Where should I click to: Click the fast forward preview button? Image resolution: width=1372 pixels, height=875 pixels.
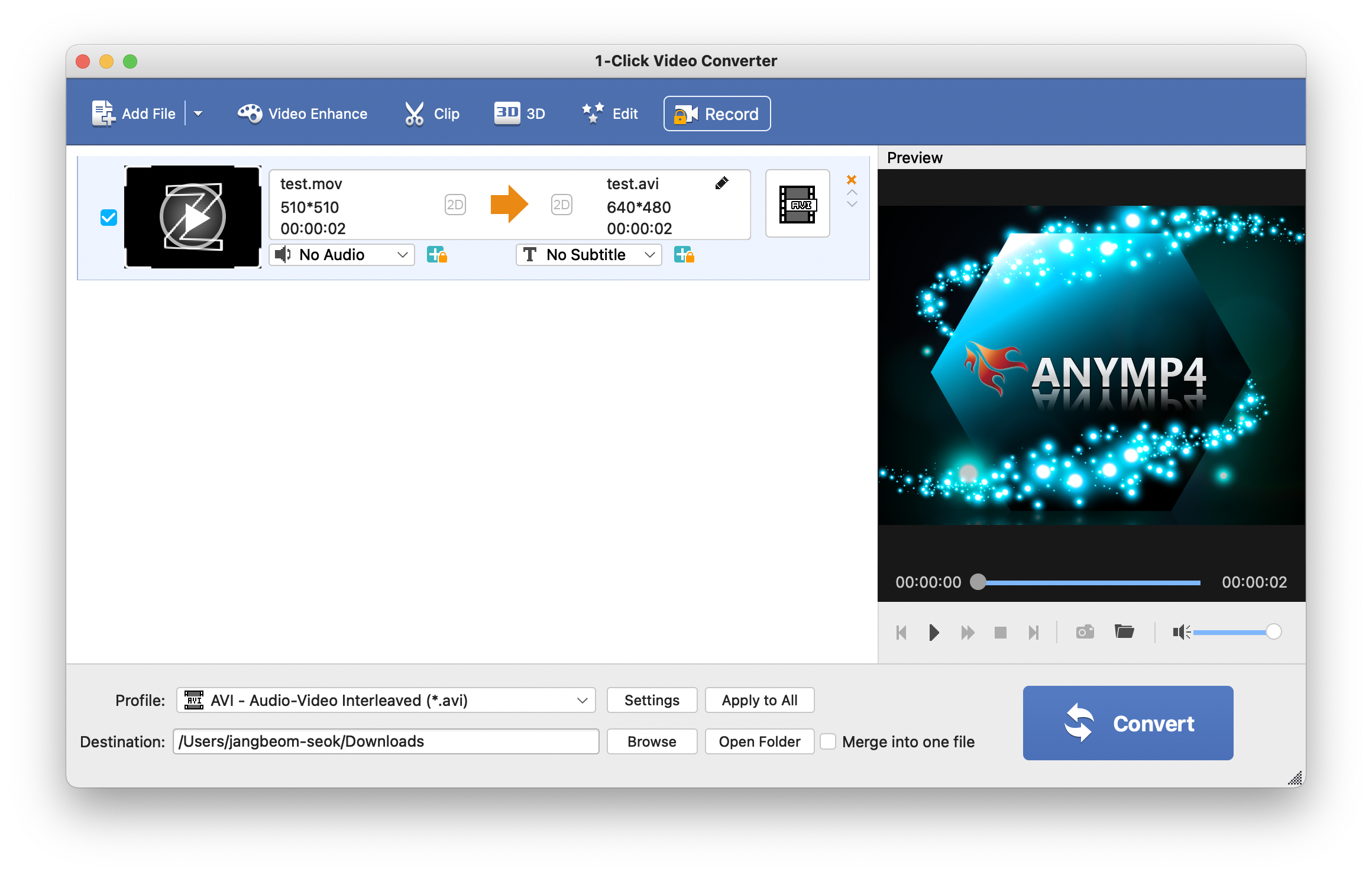(967, 633)
